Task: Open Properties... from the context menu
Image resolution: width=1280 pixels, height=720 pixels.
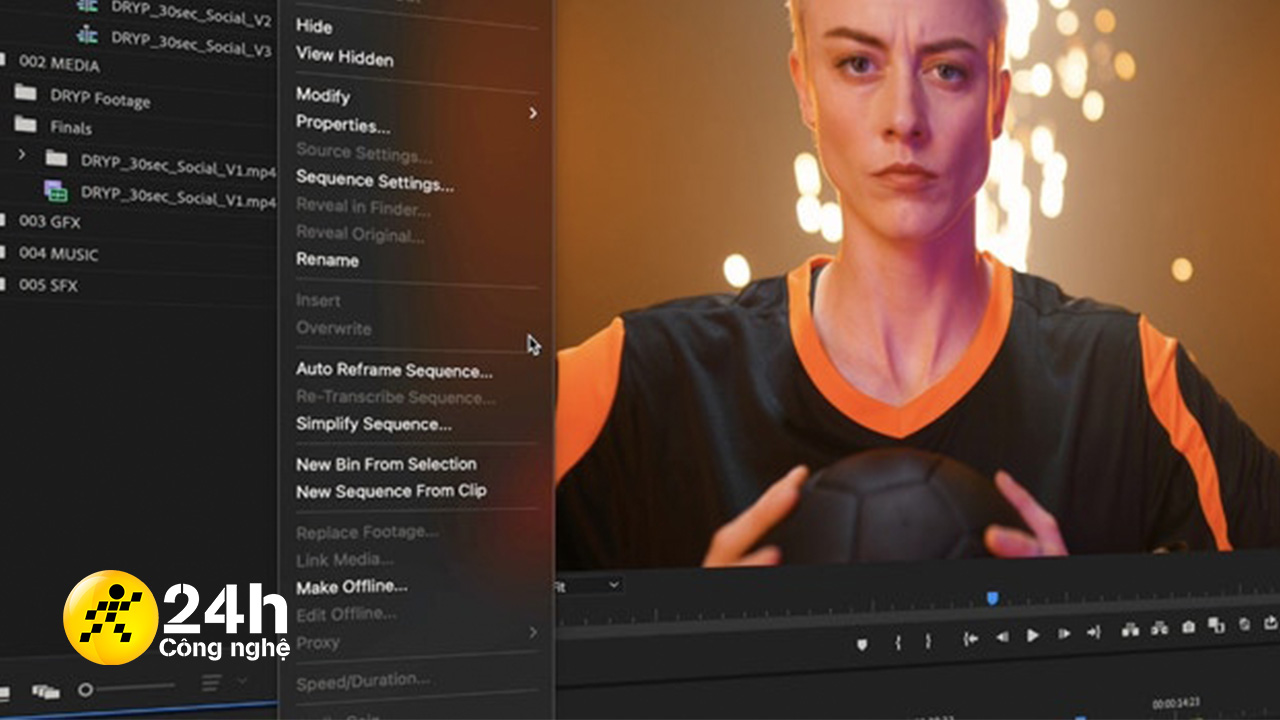Action: click(x=343, y=125)
